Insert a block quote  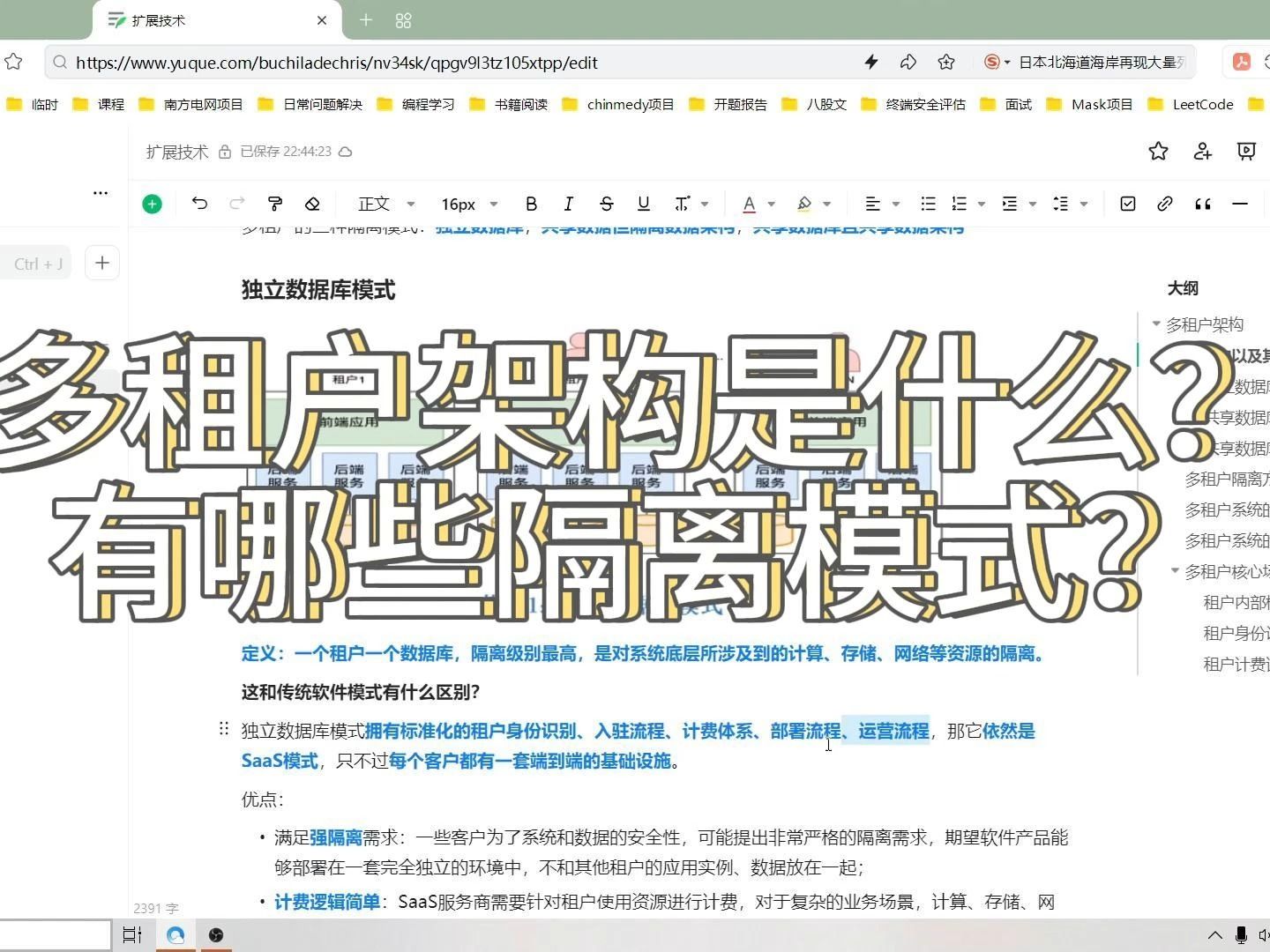(x=1202, y=204)
